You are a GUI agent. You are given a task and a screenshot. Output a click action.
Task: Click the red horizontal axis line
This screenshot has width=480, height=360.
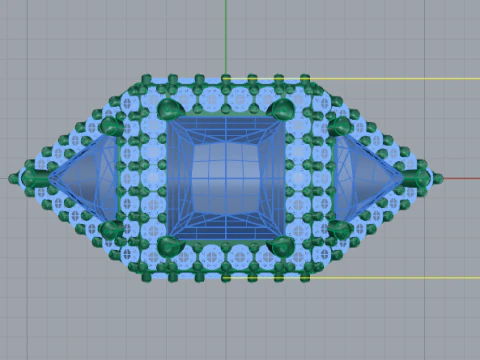click(x=462, y=178)
